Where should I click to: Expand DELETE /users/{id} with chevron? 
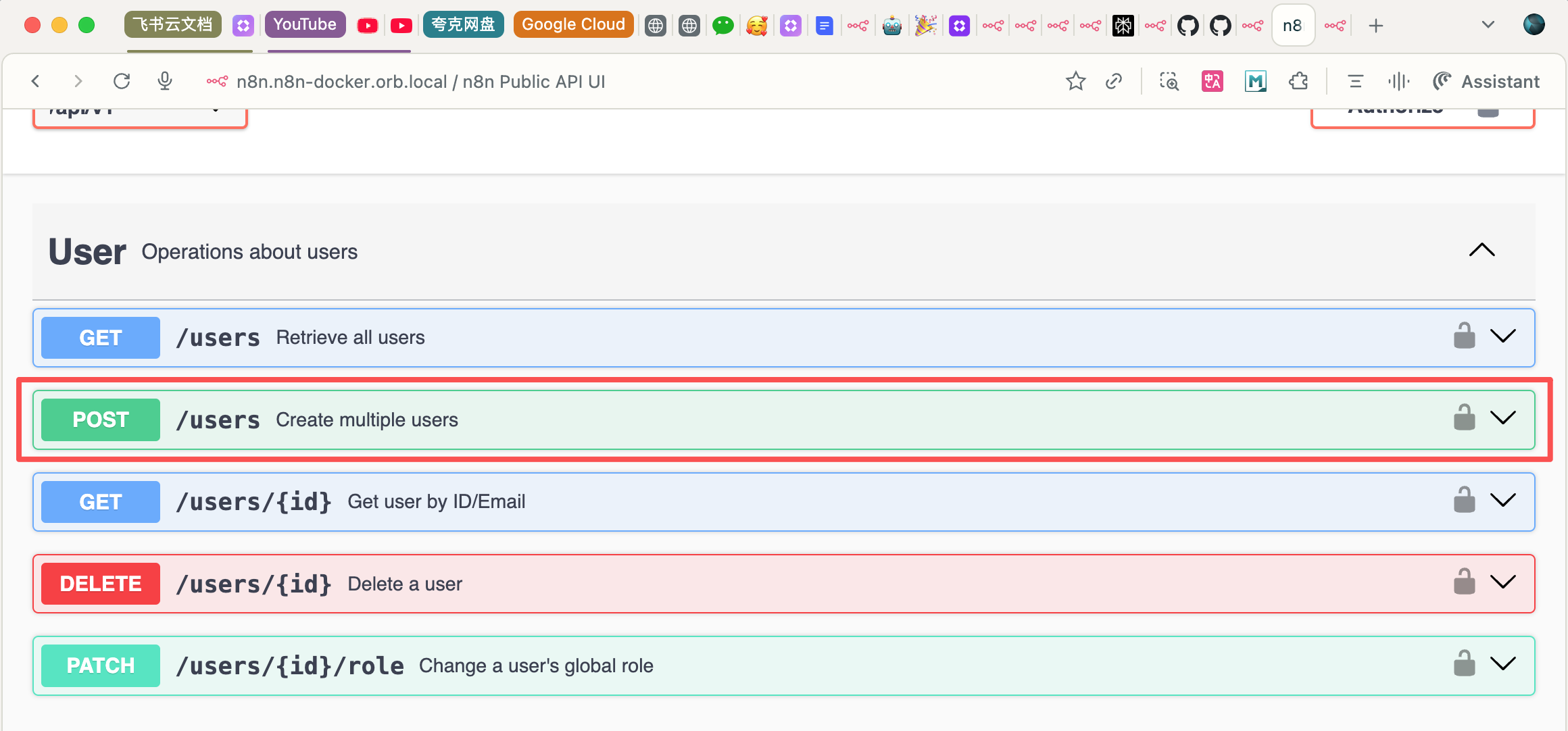pyautogui.click(x=1503, y=582)
